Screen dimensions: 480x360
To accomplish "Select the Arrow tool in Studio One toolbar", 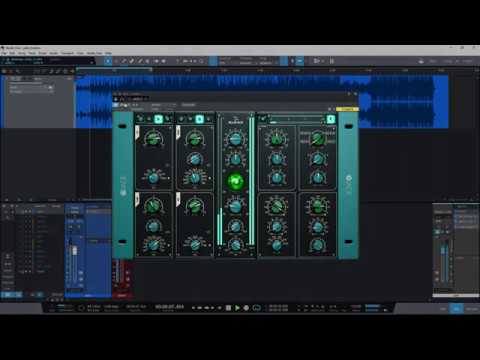I will pos(108,61).
